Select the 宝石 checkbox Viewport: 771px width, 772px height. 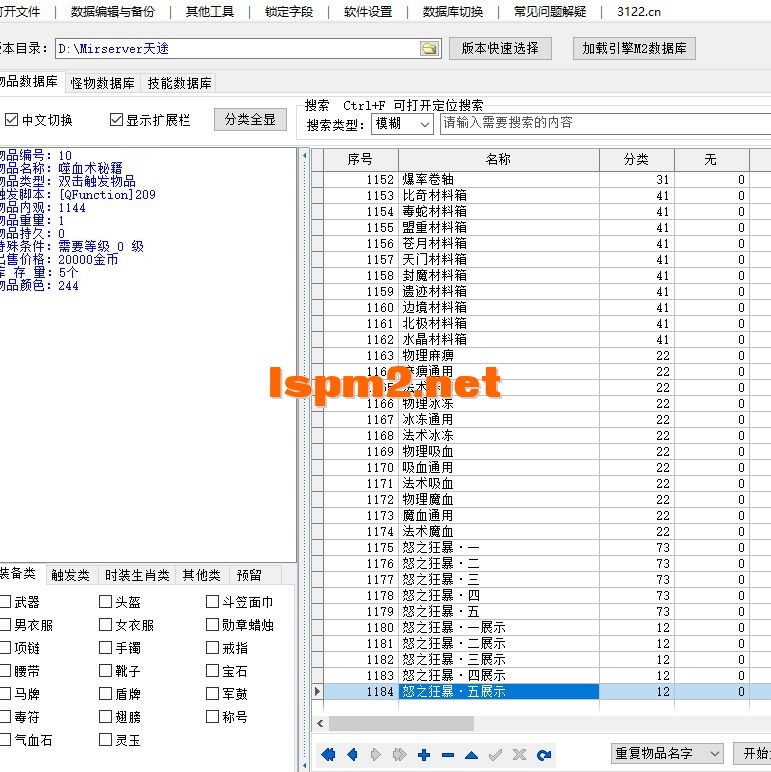[x=212, y=671]
